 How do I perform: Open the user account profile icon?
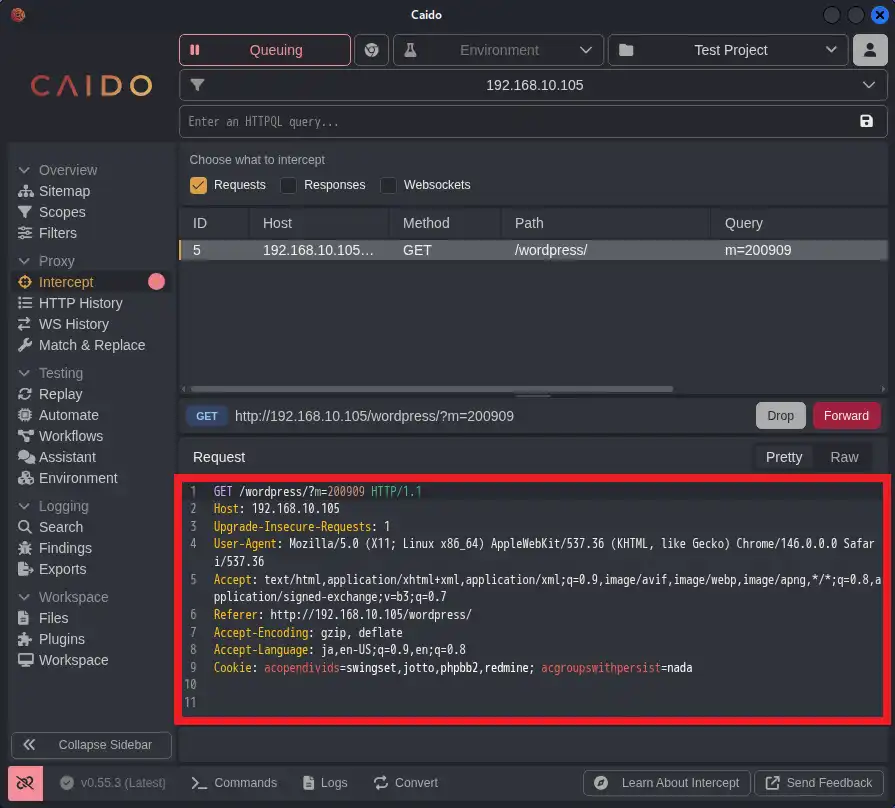tap(869, 50)
